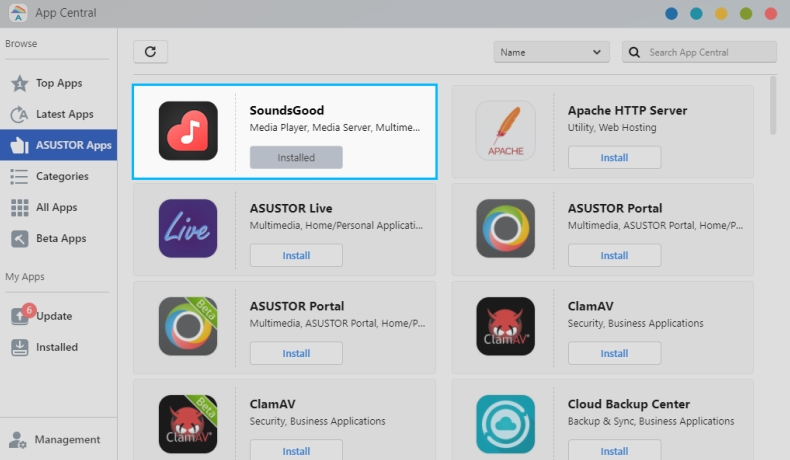Go to Beta Apps section
This screenshot has height=460, width=790.
(60, 238)
